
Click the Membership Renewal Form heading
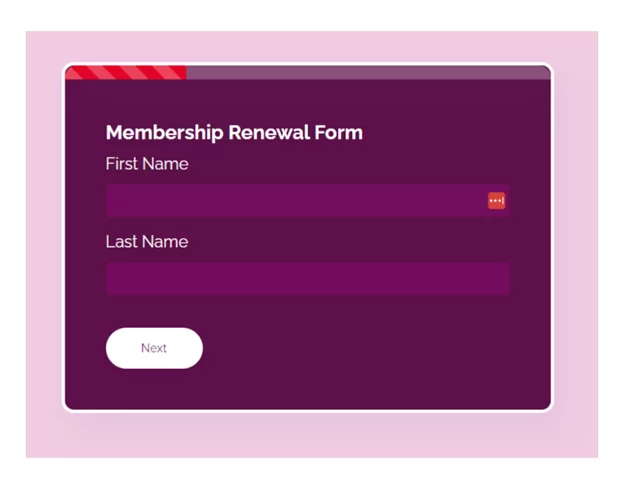(x=234, y=133)
